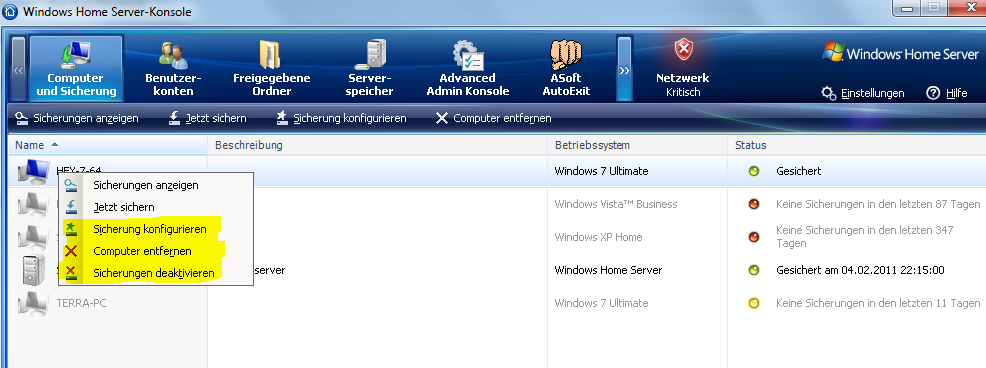986x368 pixels.
Task: Click Sicherungen anzeigen in the toolbar
Action: [77, 118]
